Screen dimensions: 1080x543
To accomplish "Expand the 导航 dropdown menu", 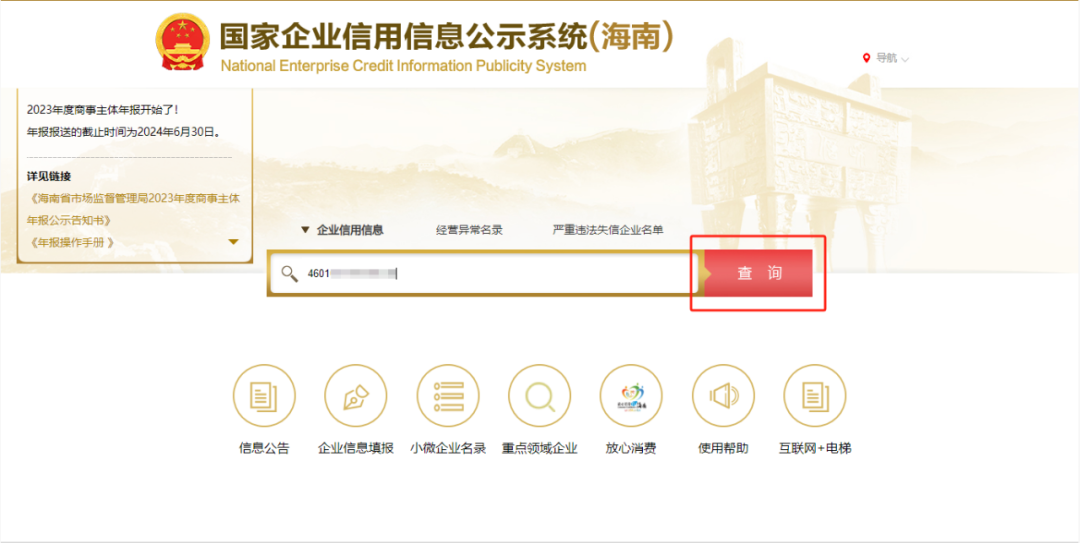I will (x=892, y=58).
